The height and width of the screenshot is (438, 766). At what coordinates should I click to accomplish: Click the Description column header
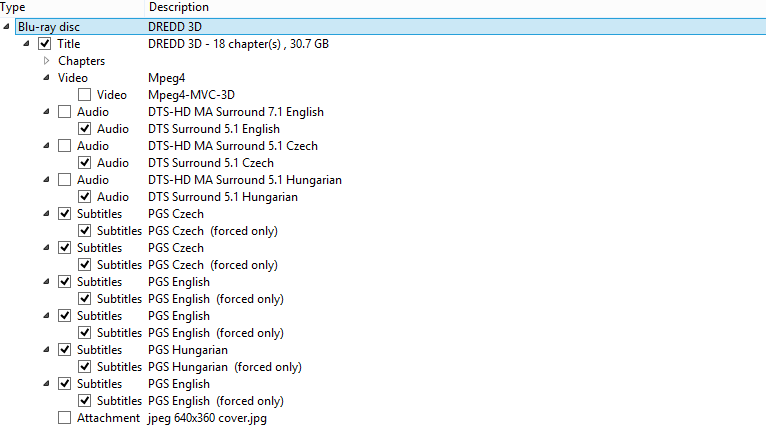click(455, 7)
